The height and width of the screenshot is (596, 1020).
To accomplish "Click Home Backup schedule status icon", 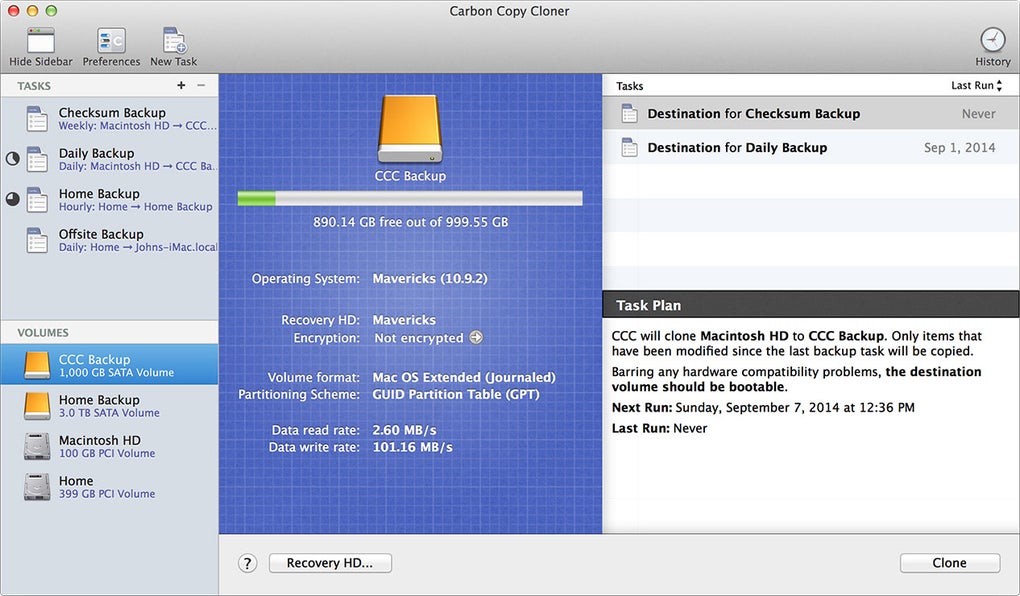I will coord(12,198).
